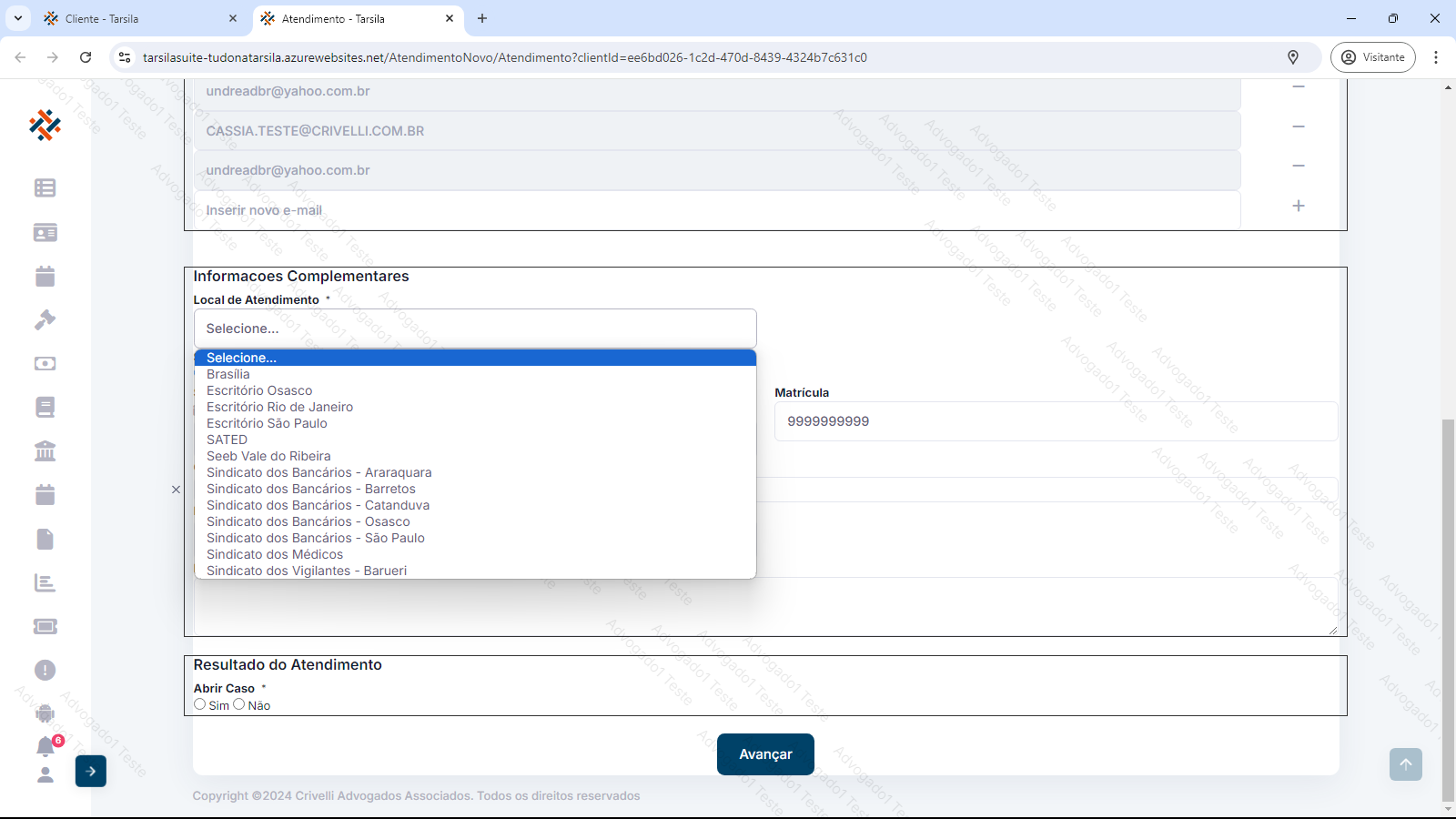Click the Avançar button
Viewport: 1456px width, 819px height.
tap(765, 754)
